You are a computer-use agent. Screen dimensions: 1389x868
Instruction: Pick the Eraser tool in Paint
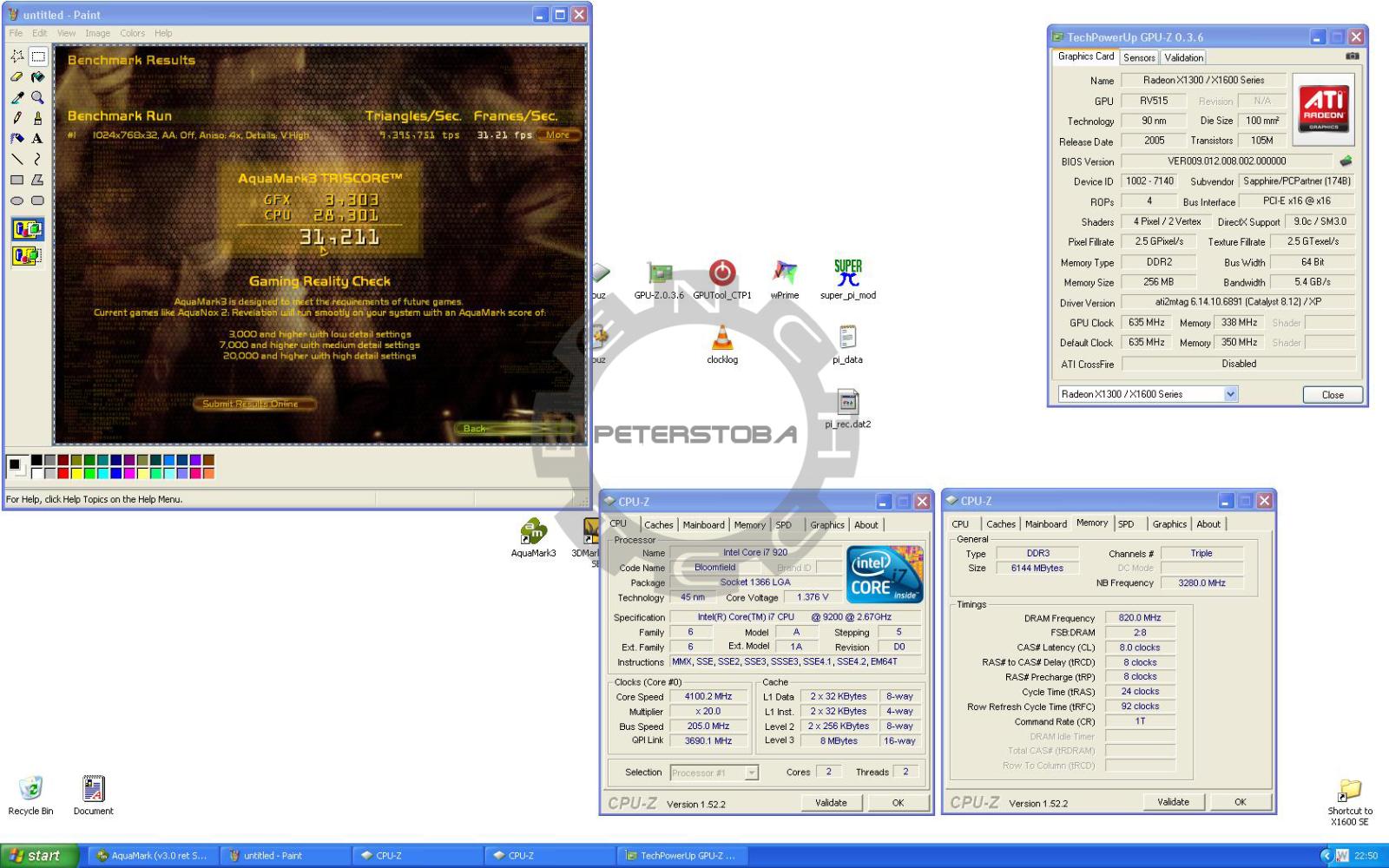click(16, 77)
